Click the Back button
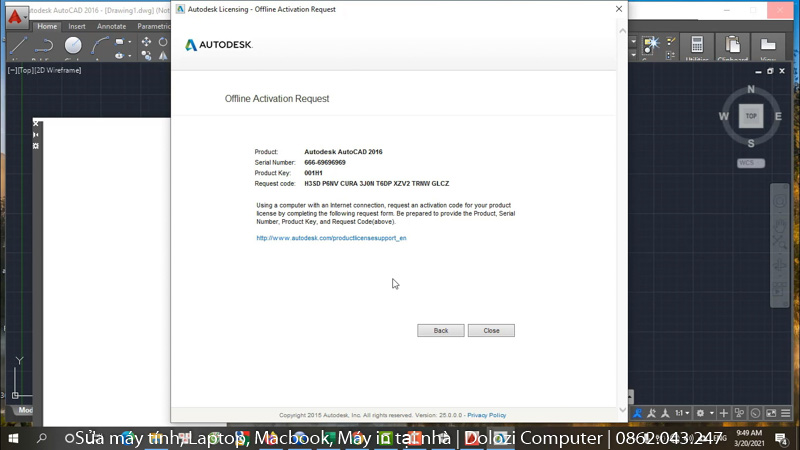 (x=440, y=330)
